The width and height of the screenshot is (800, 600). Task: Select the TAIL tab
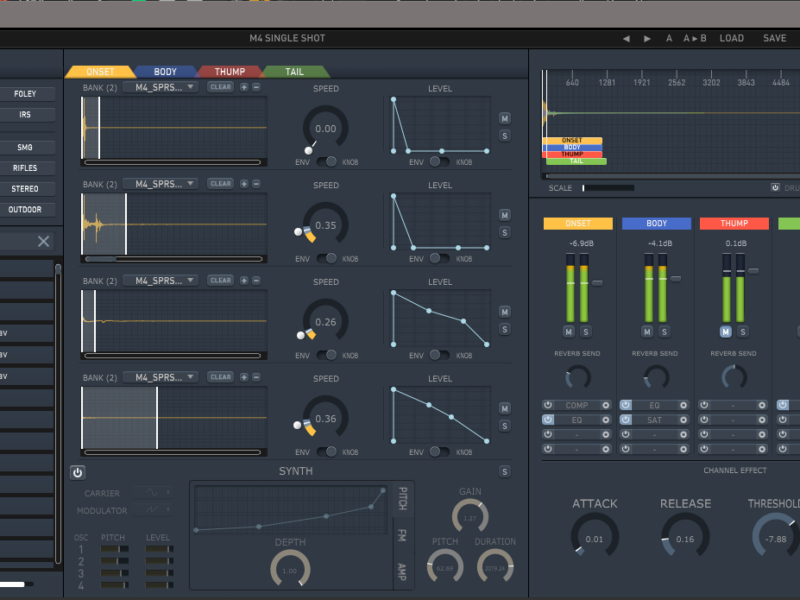pos(294,72)
